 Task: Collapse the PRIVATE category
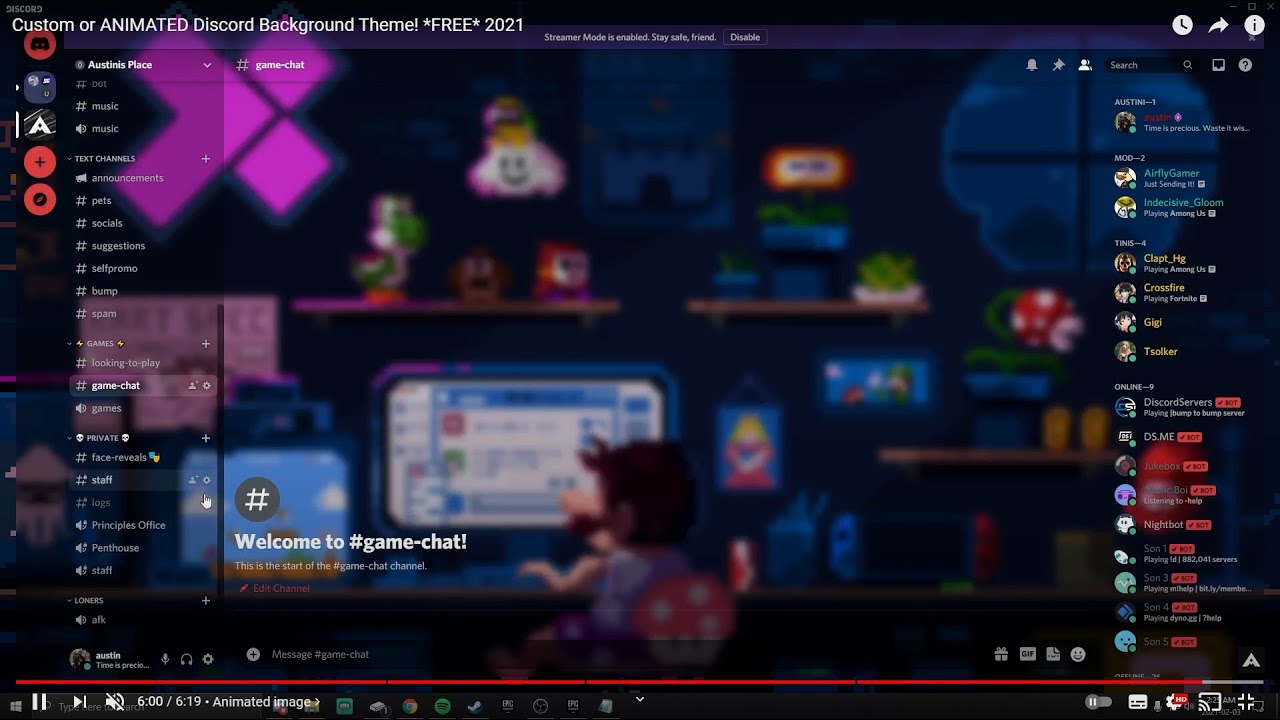99,437
